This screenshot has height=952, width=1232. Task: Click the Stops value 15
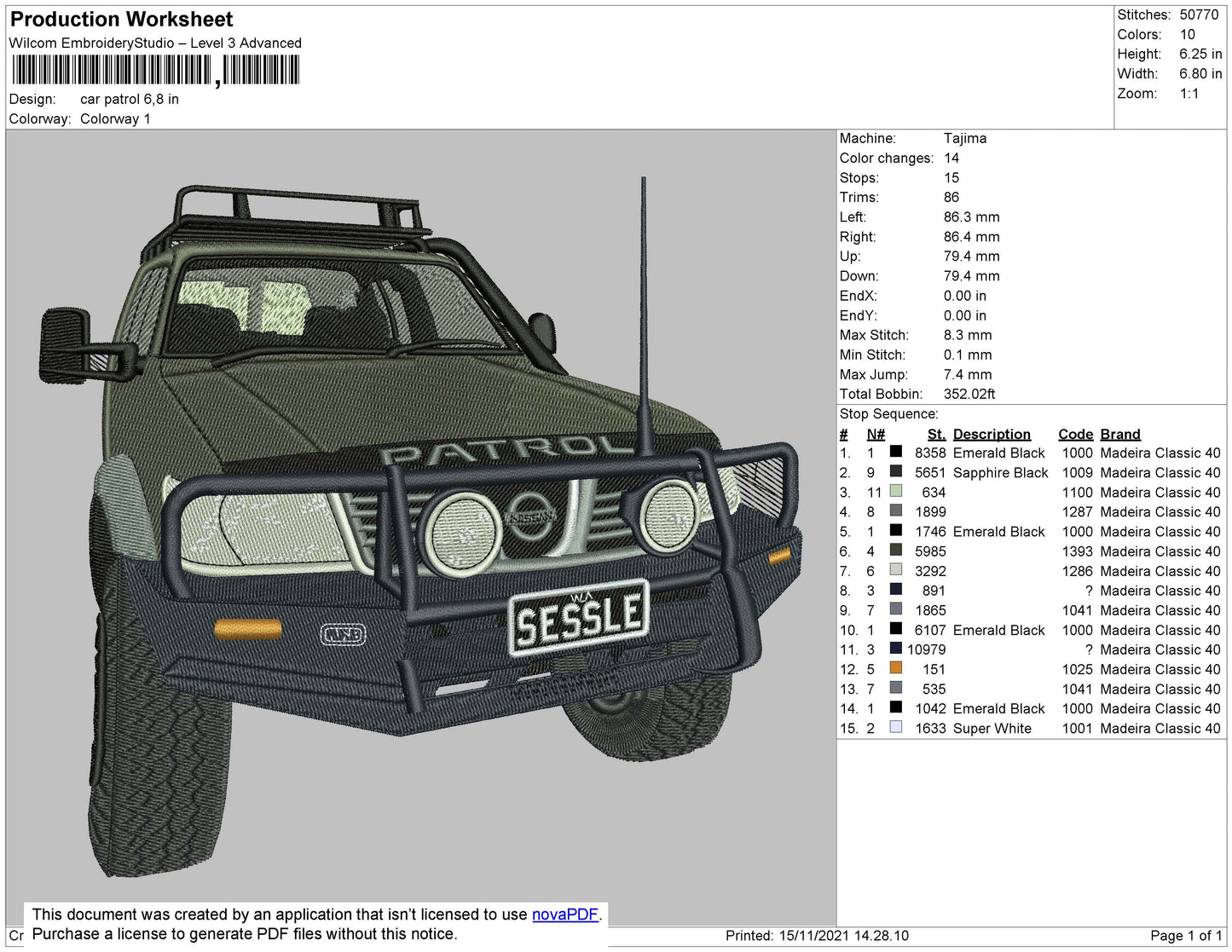(x=951, y=177)
